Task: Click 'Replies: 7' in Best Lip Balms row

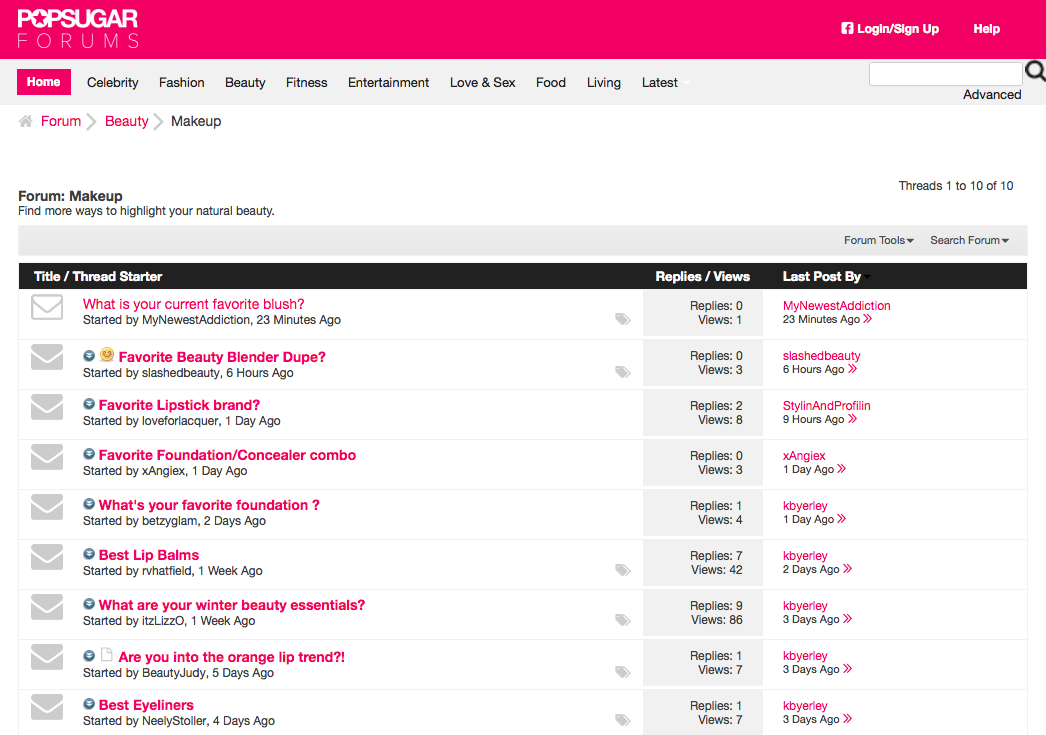Action: tap(716, 556)
